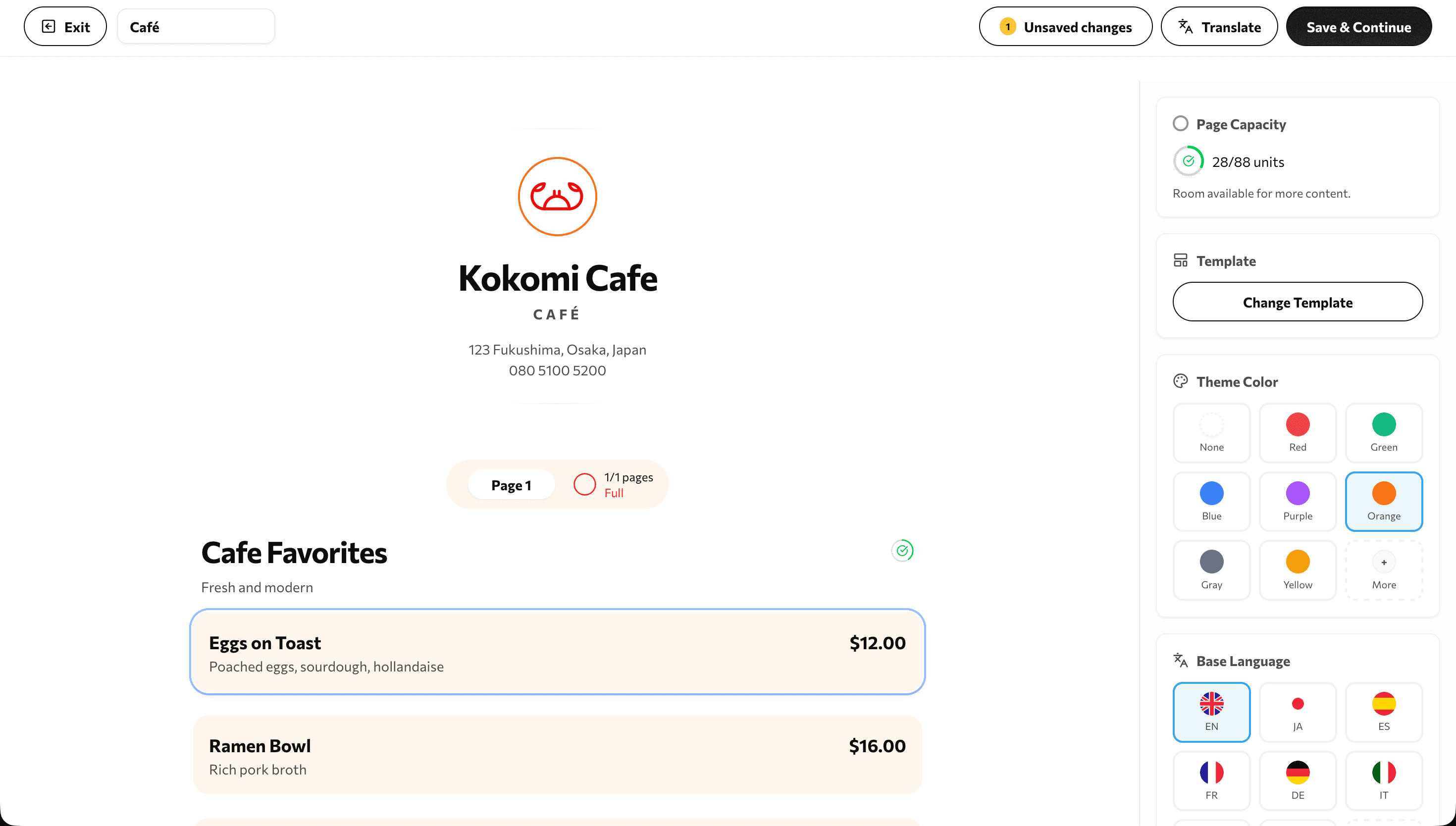Select the Red theme color

tap(1298, 433)
